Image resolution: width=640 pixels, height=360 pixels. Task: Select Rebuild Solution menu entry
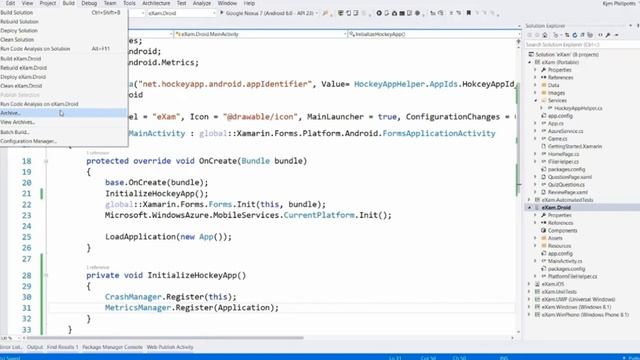(x=63, y=22)
